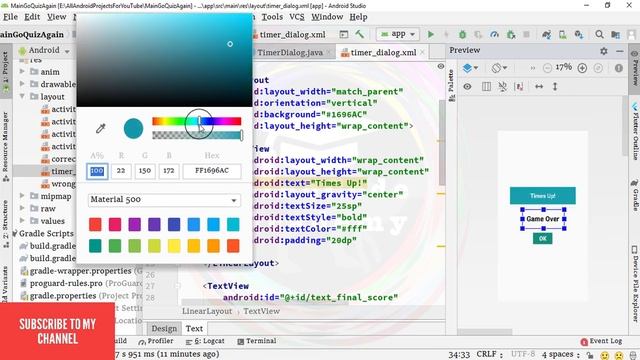Open the Help menu
This screenshot has height=360, width=640.
(x=358, y=17)
